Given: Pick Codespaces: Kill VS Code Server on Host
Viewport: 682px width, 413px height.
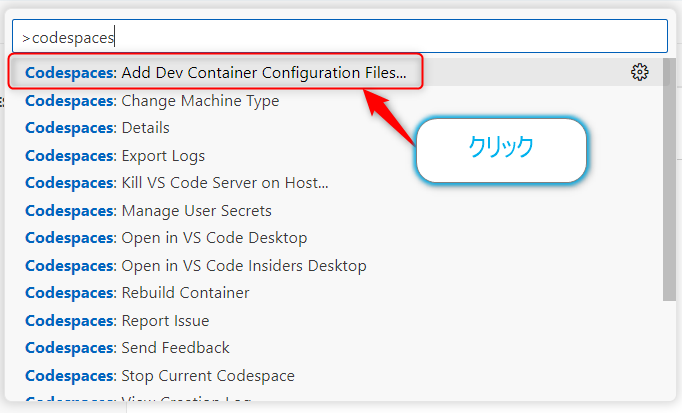Looking at the screenshot, I should (336, 183).
